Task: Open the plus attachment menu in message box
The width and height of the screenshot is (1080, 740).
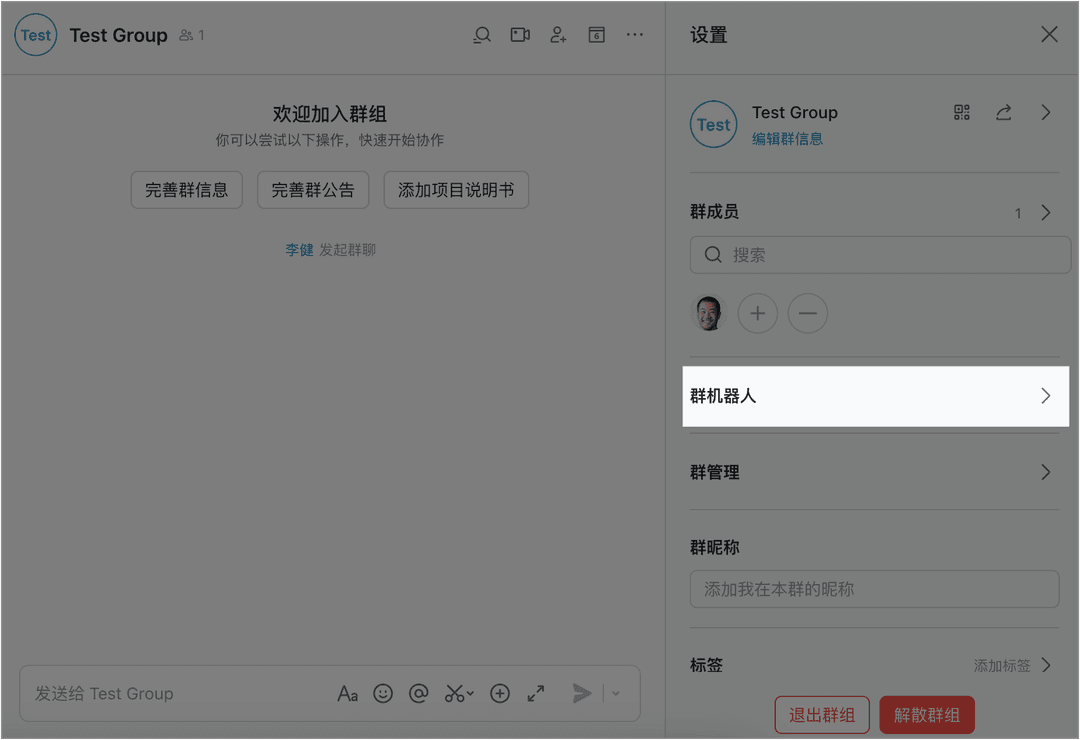Action: click(x=500, y=693)
